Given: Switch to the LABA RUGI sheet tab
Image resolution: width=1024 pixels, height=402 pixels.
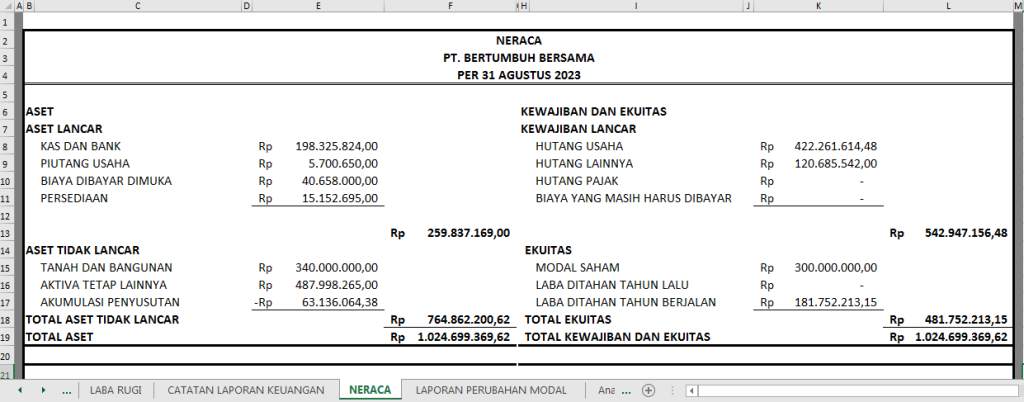Looking at the screenshot, I should coord(116,390).
